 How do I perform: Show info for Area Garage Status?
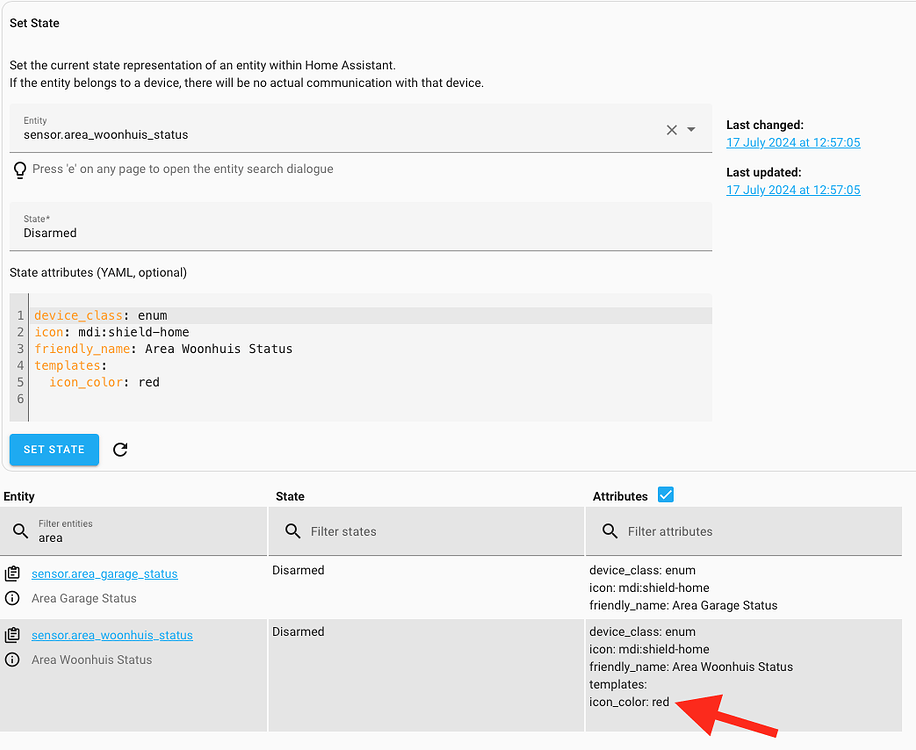(x=12, y=598)
